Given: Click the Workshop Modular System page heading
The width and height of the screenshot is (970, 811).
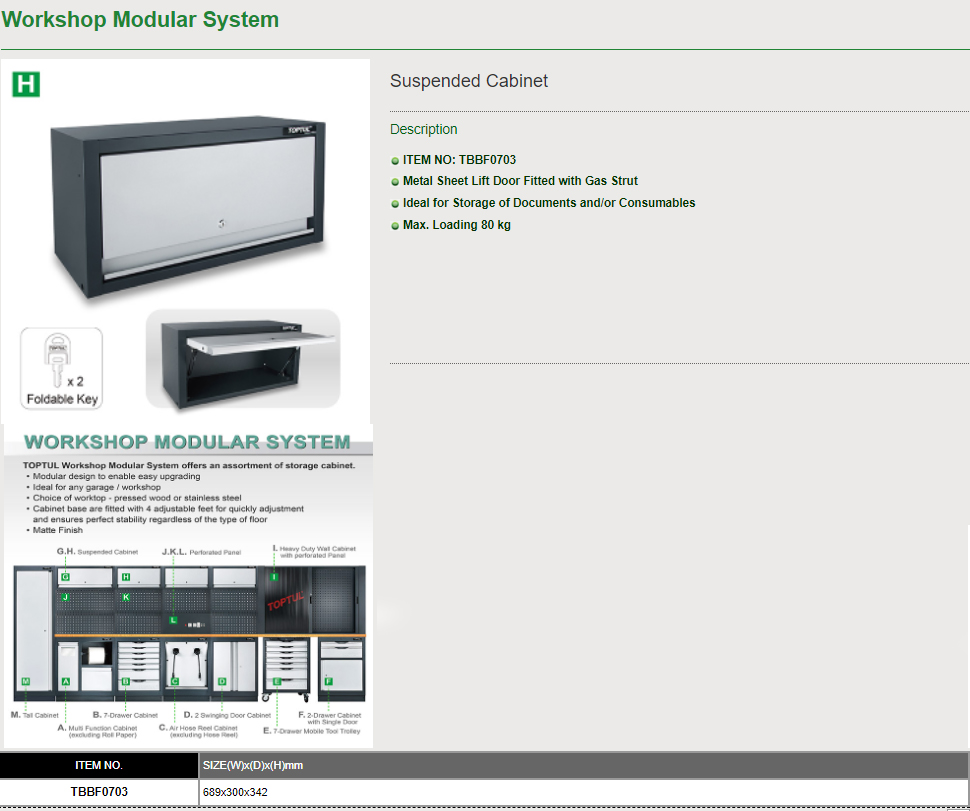Looking at the screenshot, I should pos(140,20).
